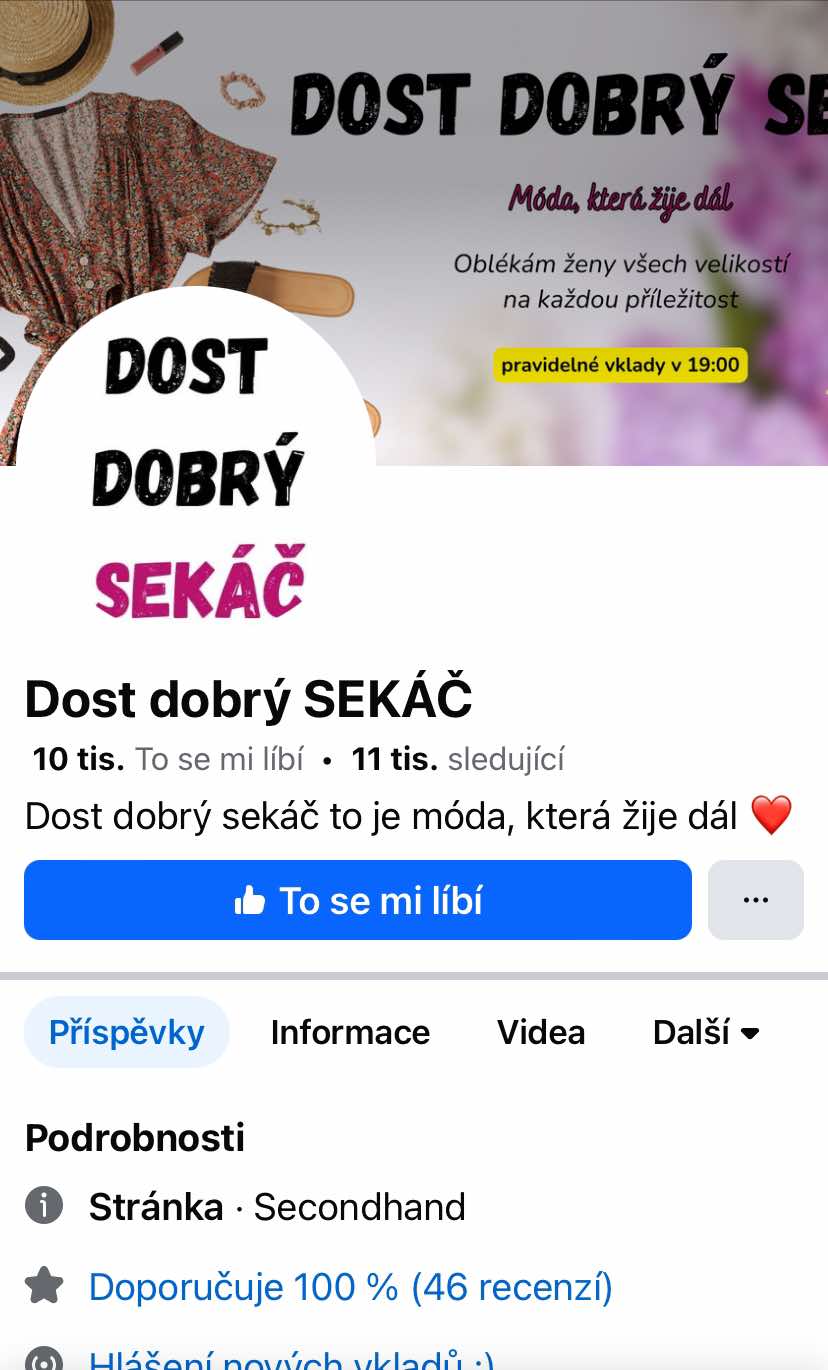Like the page with To se mi líbí
The width and height of the screenshot is (828, 1370).
tap(358, 900)
